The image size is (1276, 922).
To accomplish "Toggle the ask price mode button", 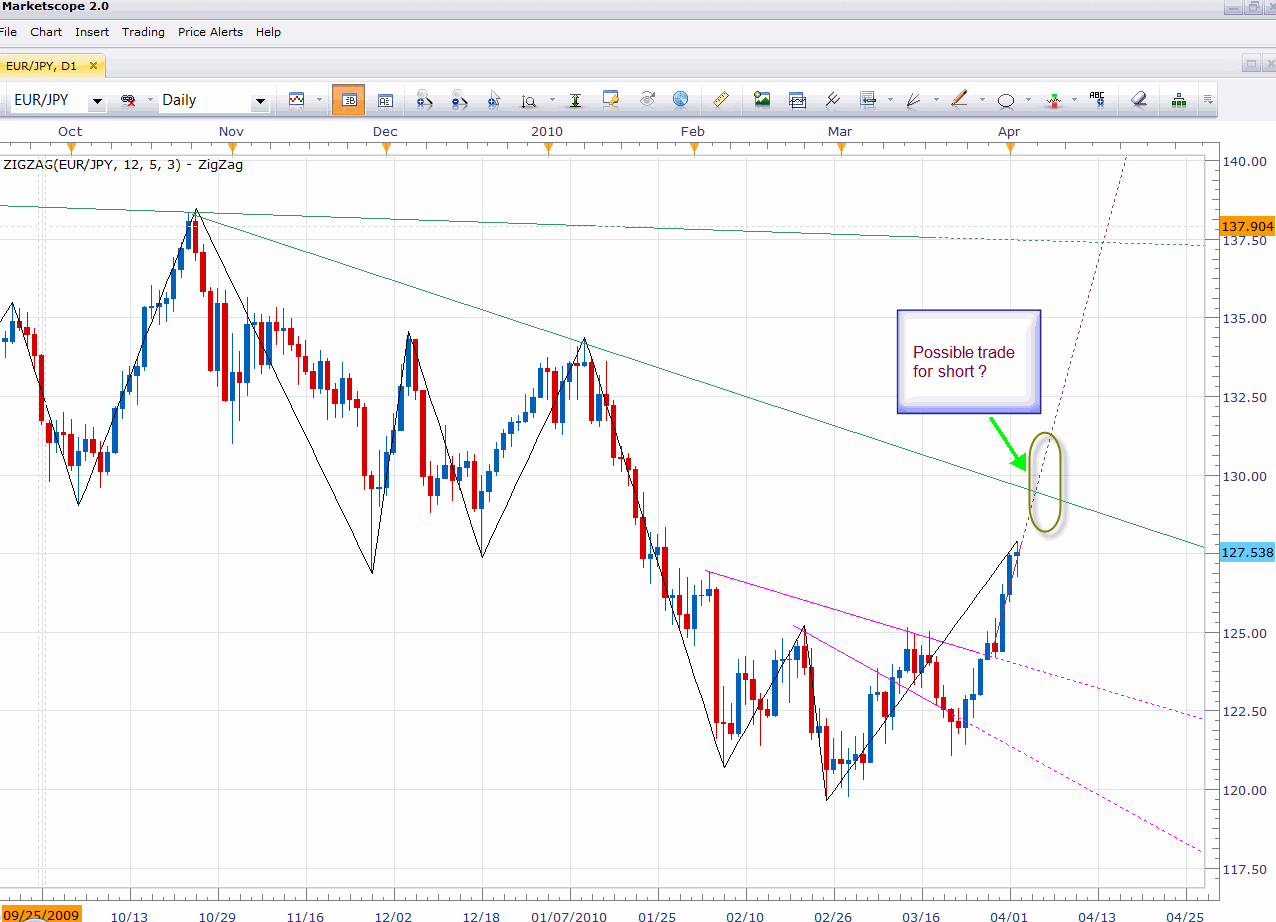I will (385, 100).
